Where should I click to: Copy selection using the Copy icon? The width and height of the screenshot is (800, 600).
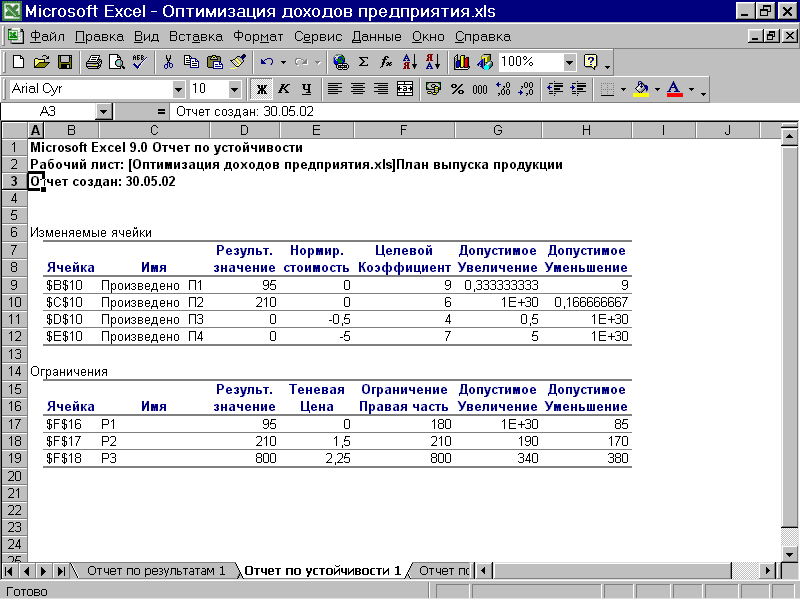191,62
